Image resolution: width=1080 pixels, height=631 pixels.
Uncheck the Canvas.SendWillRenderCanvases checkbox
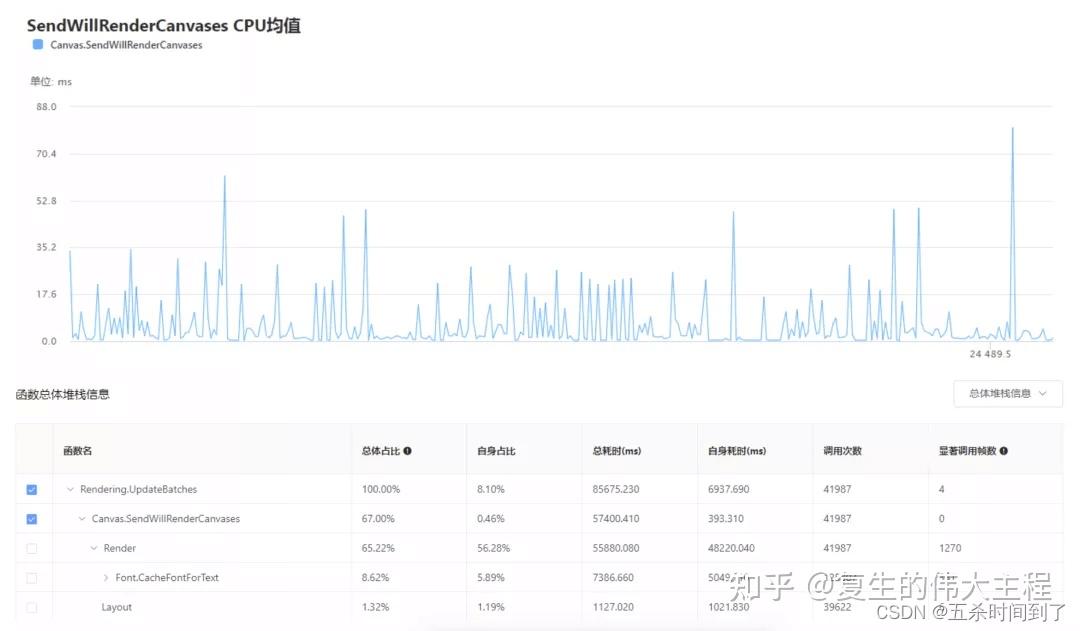(x=31, y=518)
